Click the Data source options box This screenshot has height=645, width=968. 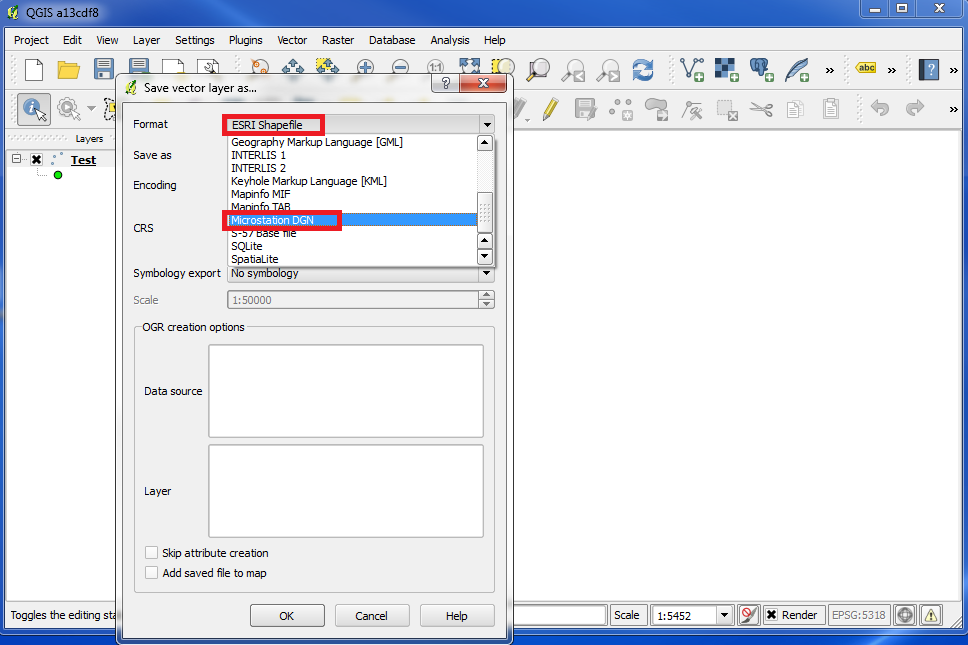(x=346, y=391)
